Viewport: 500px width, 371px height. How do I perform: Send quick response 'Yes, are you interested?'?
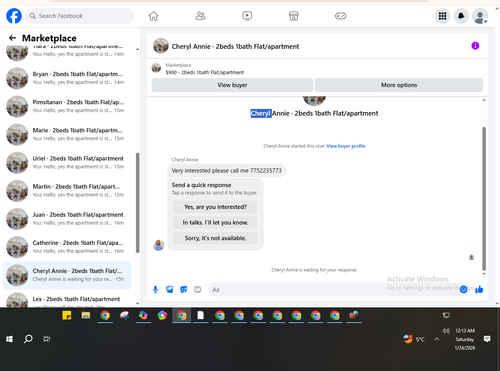[x=215, y=207]
